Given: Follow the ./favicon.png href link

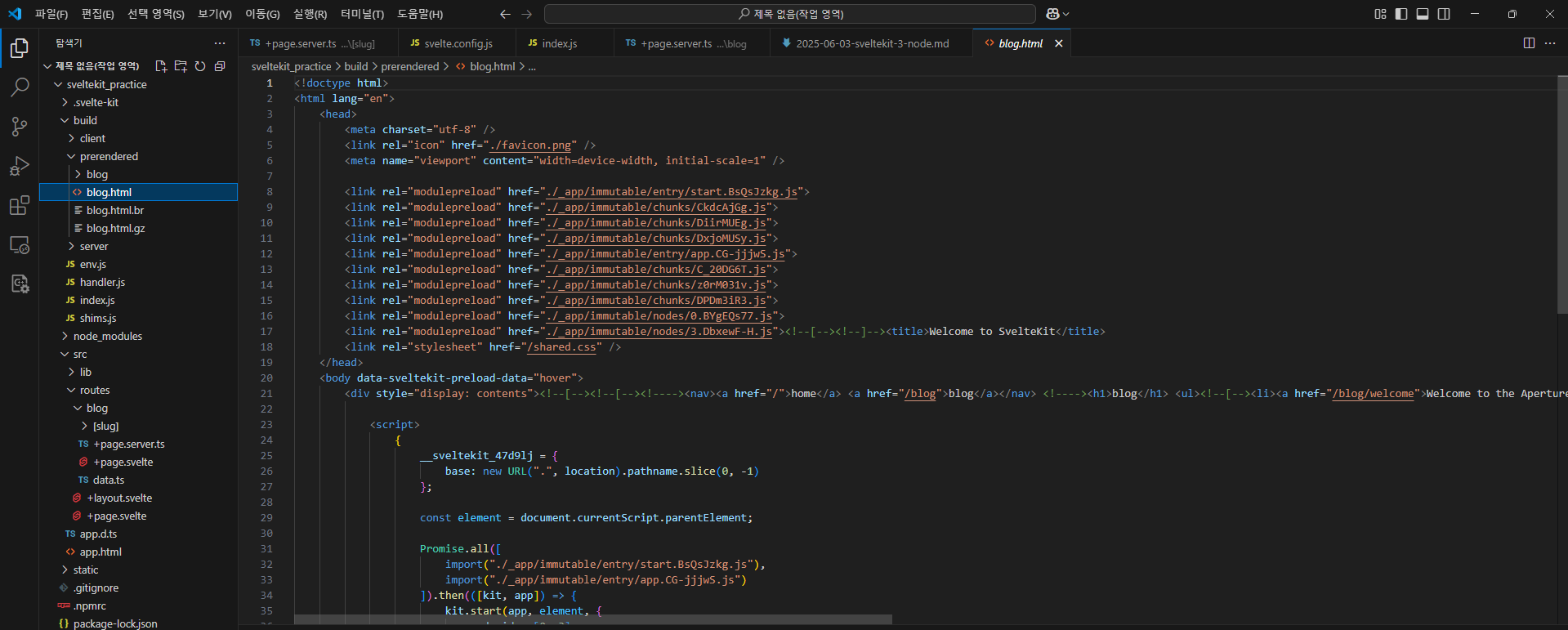Looking at the screenshot, I should (x=530, y=145).
